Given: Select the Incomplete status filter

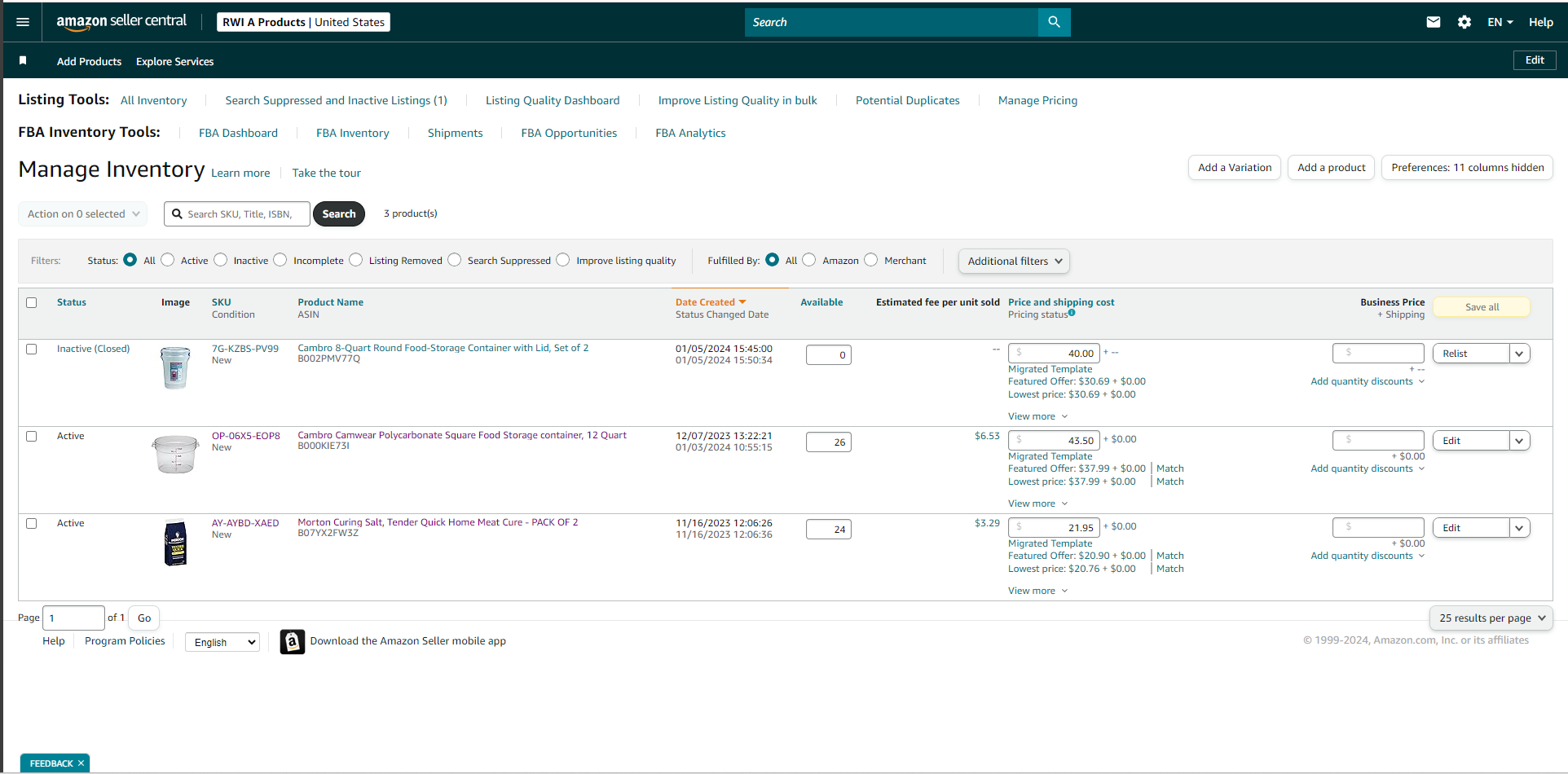Looking at the screenshot, I should (280, 260).
